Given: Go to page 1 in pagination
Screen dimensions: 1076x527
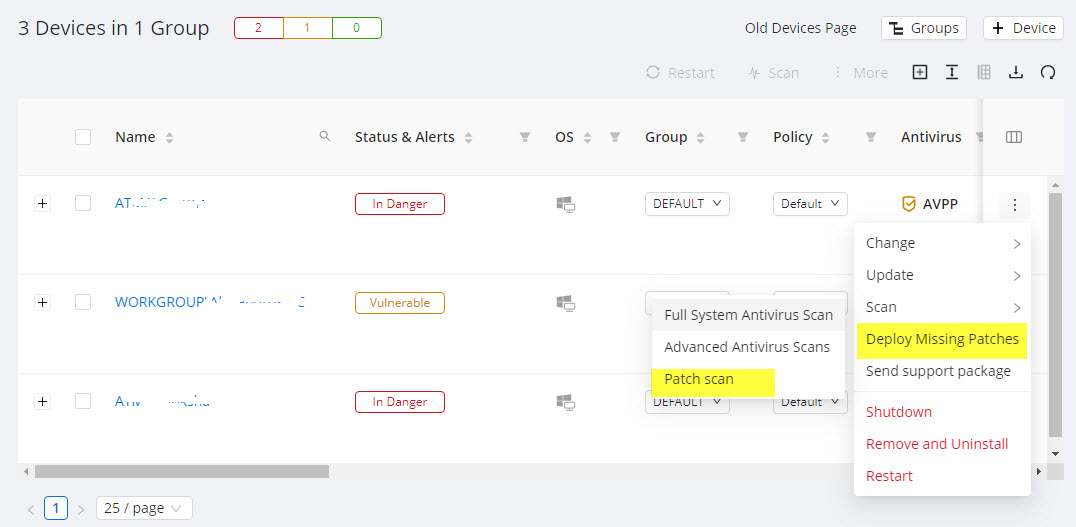Looking at the screenshot, I should tap(56, 508).
